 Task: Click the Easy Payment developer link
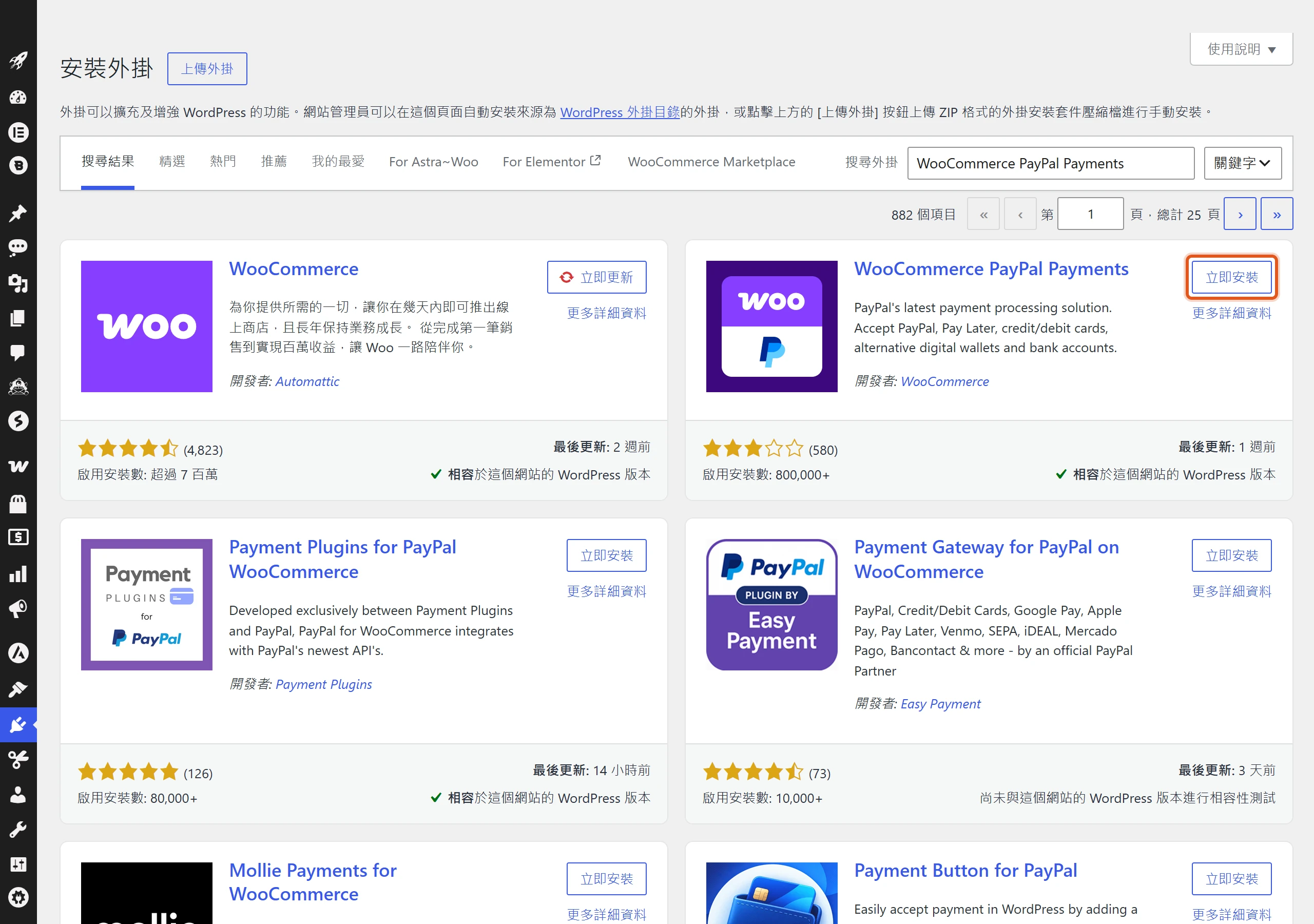click(x=940, y=704)
